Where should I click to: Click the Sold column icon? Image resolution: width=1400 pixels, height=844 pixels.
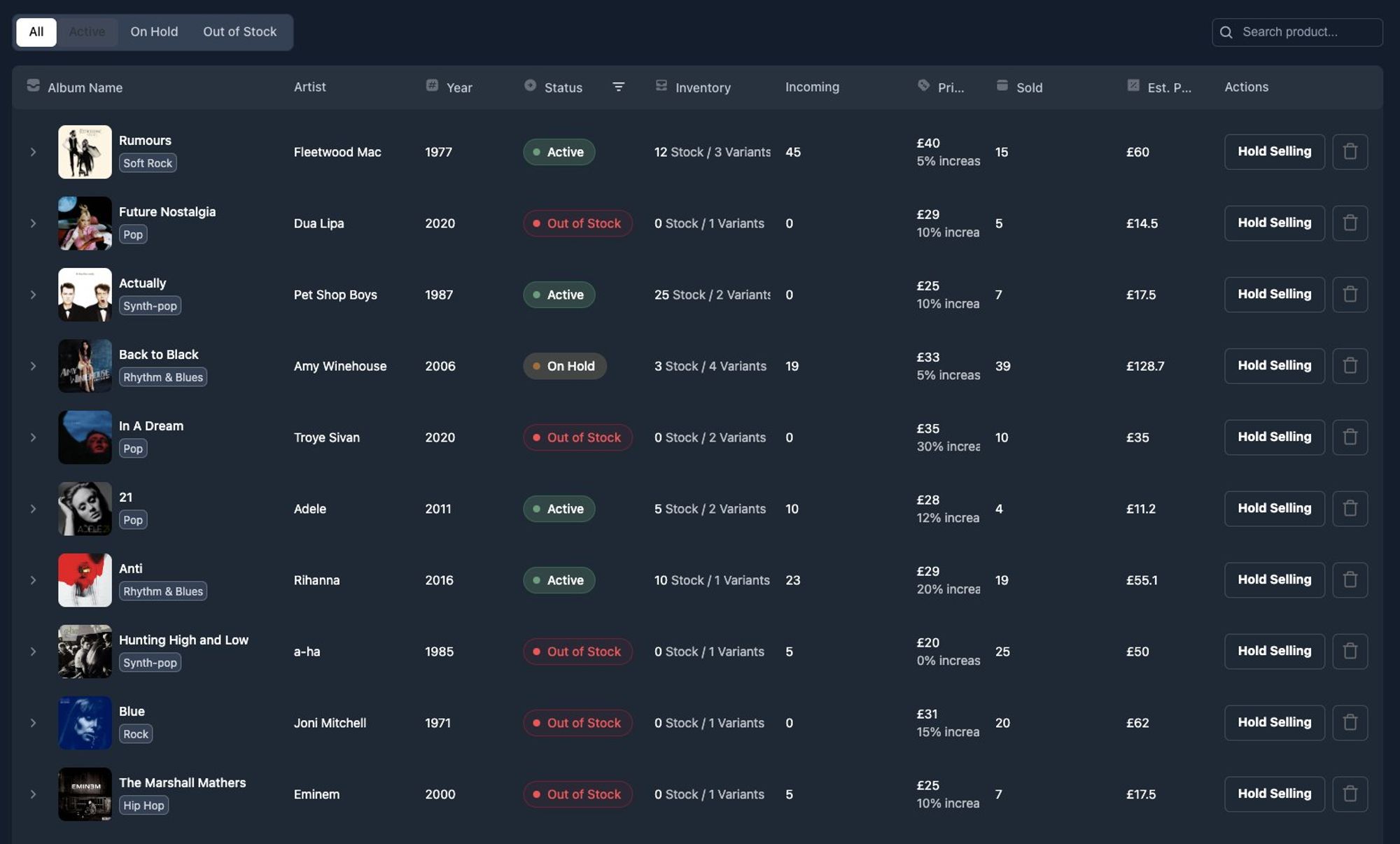(x=1002, y=85)
